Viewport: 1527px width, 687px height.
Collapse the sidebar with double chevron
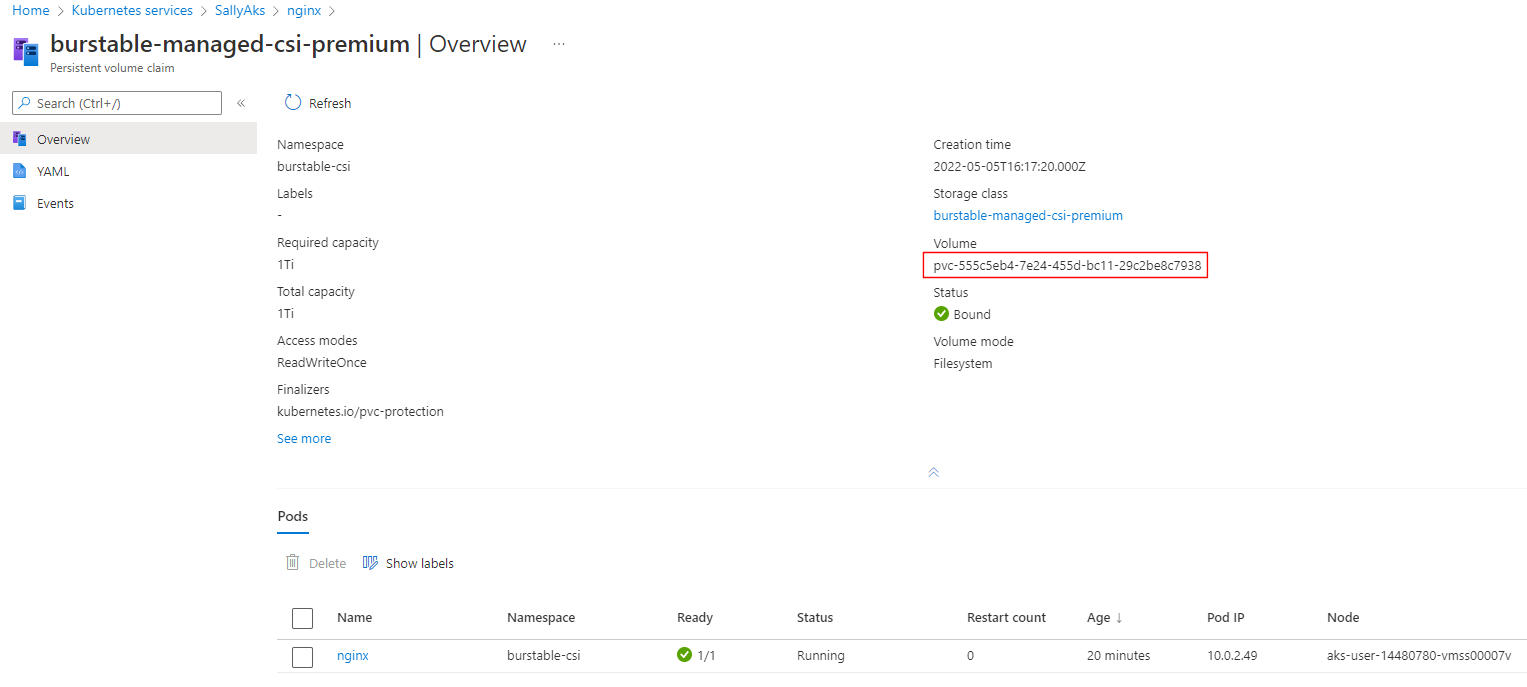[241, 103]
